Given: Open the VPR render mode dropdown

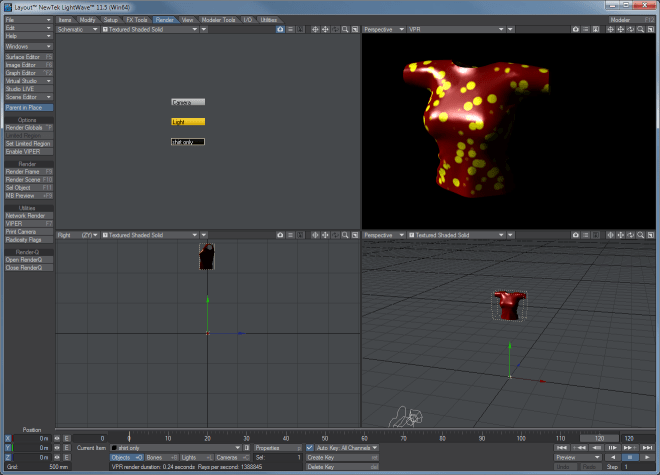Looking at the screenshot, I should click(456, 29).
